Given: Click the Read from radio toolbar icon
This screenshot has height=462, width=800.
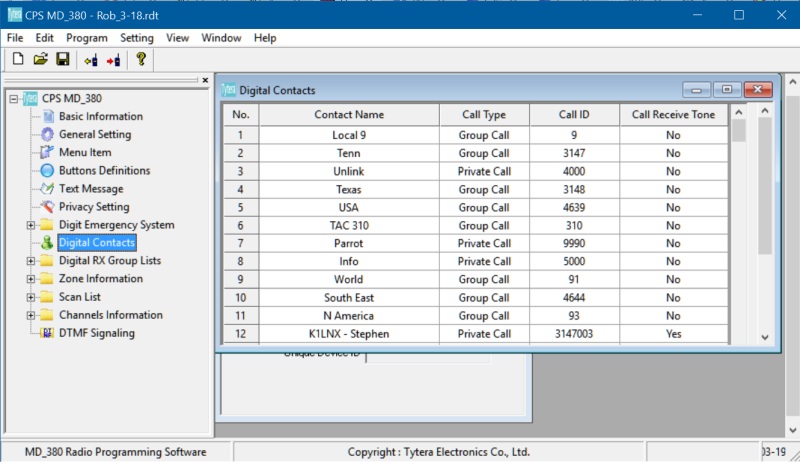Looking at the screenshot, I should coord(91,60).
